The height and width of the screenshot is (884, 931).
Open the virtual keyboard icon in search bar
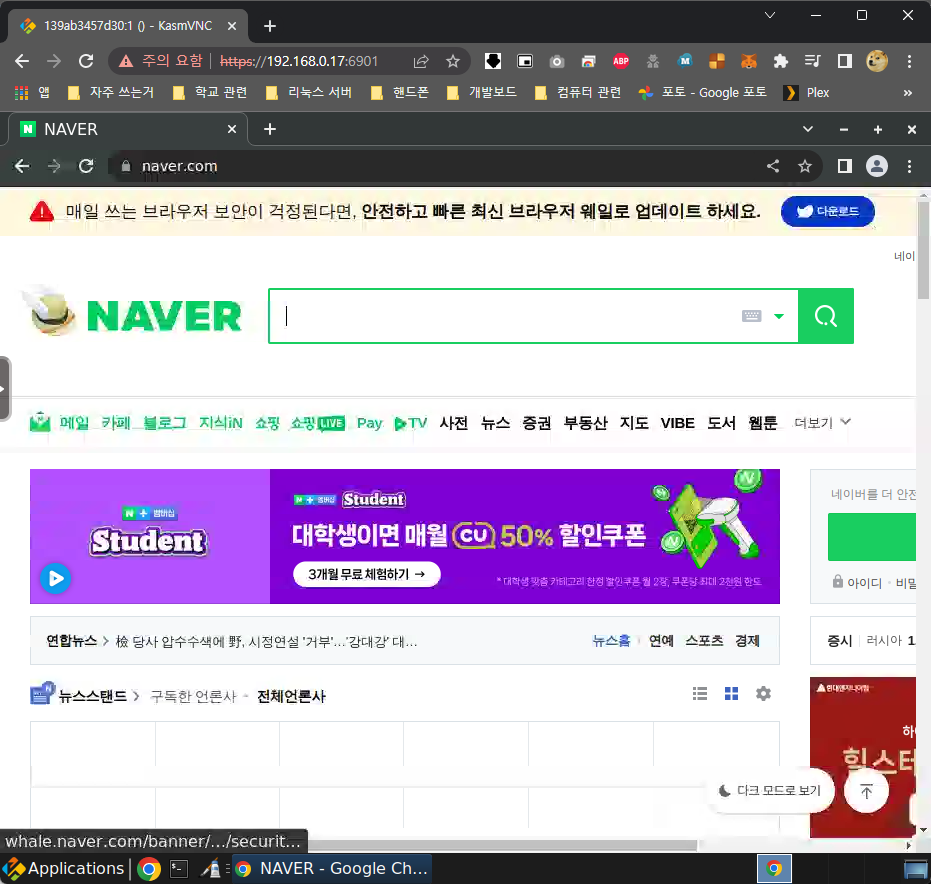(x=751, y=316)
